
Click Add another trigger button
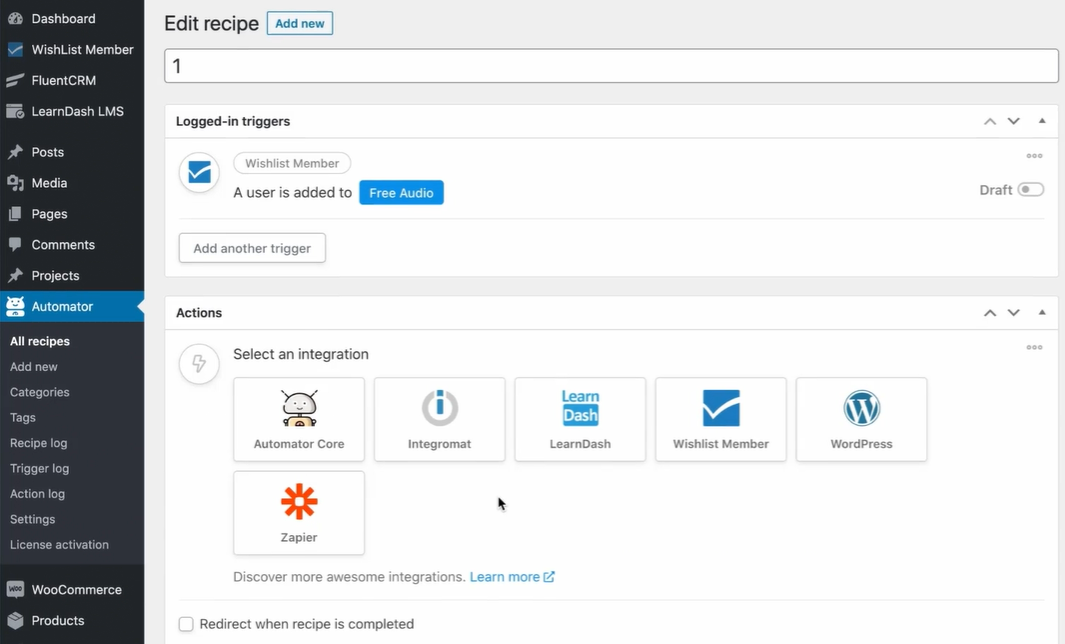click(x=252, y=248)
